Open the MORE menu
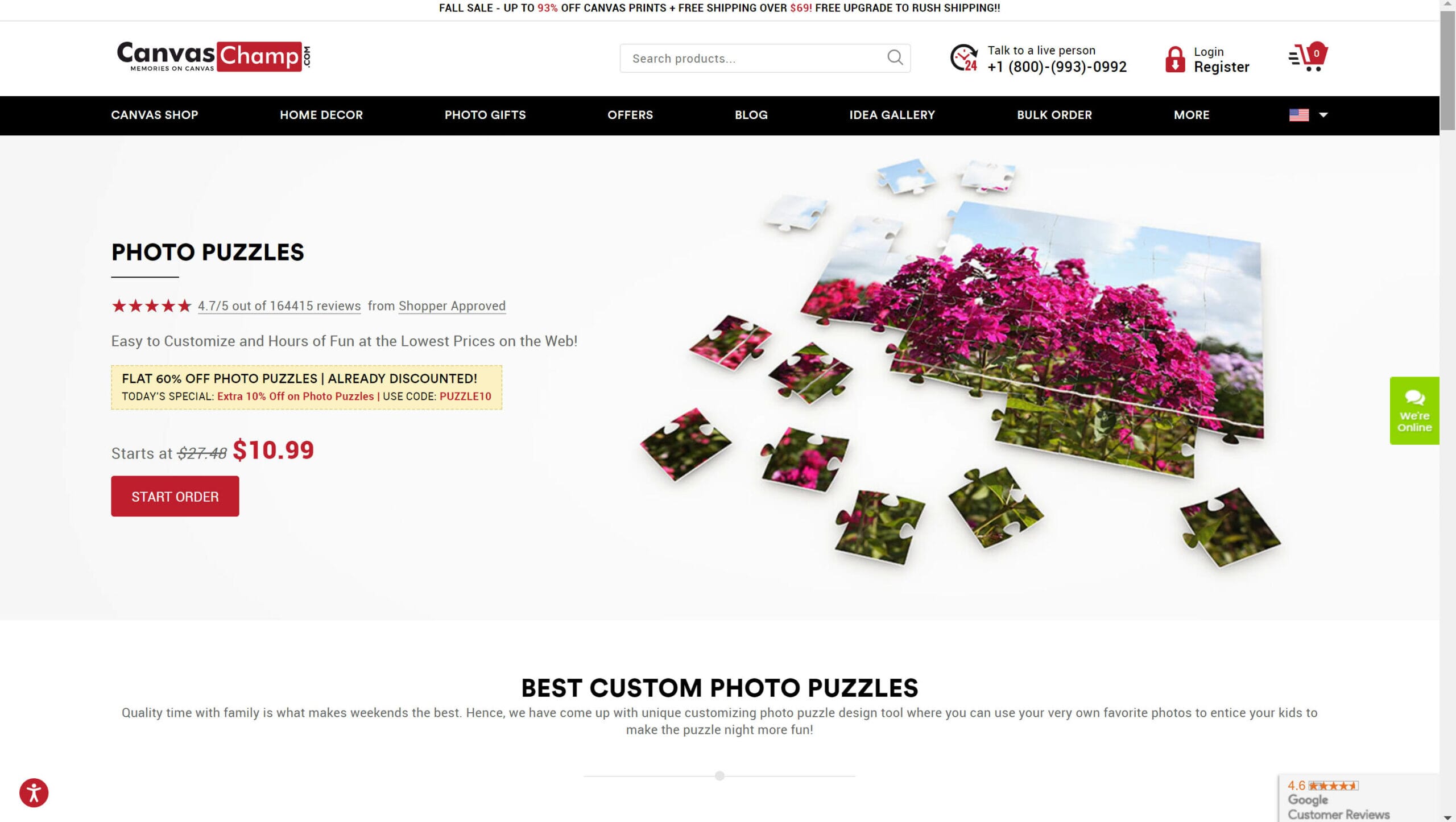Screen dimensions: 1456x822 1192,115
